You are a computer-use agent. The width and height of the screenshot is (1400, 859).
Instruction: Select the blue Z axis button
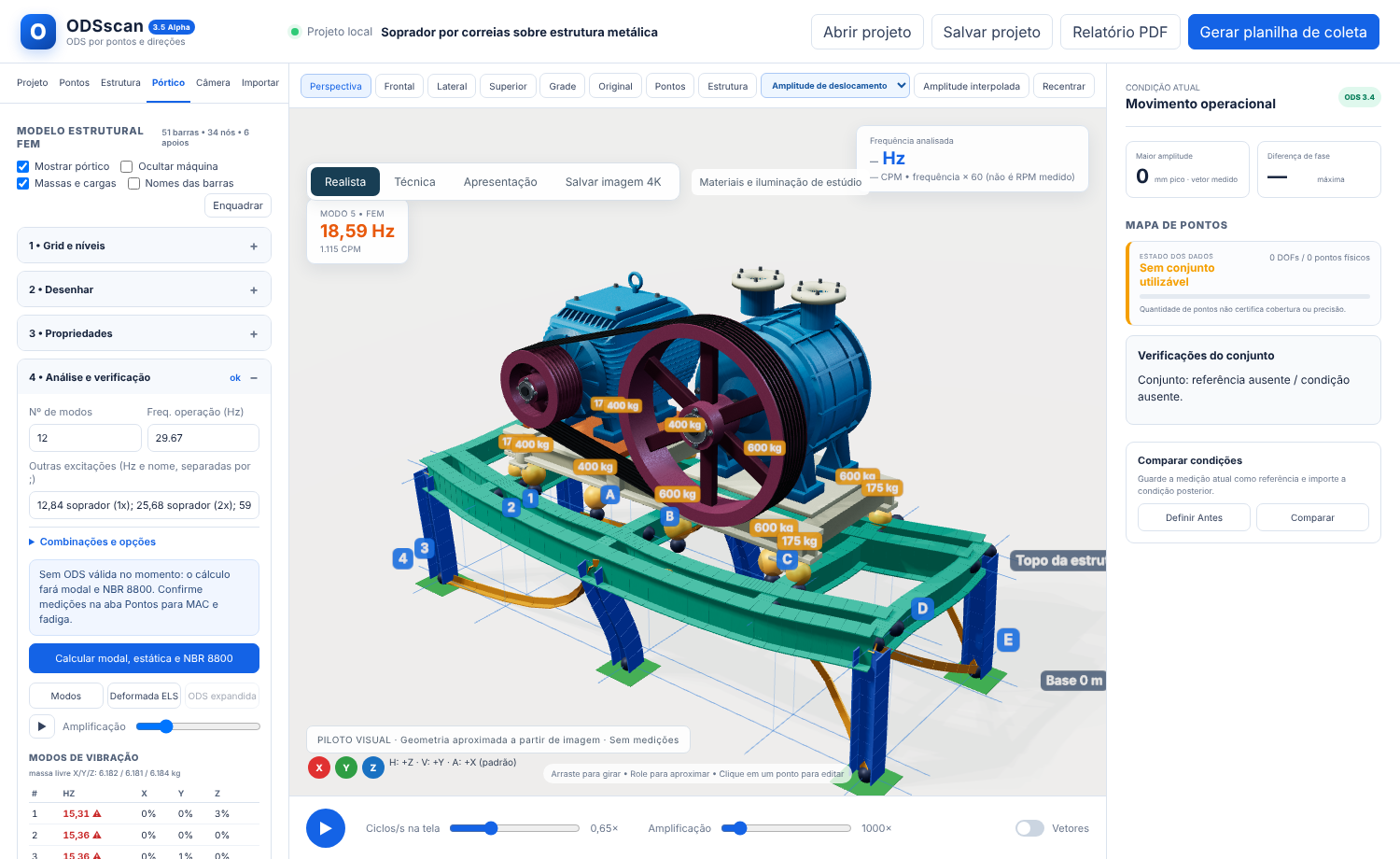coord(373,767)
